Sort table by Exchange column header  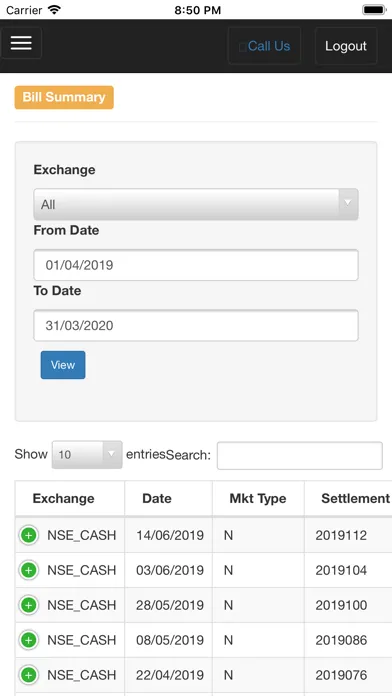(x=70, y=498)
